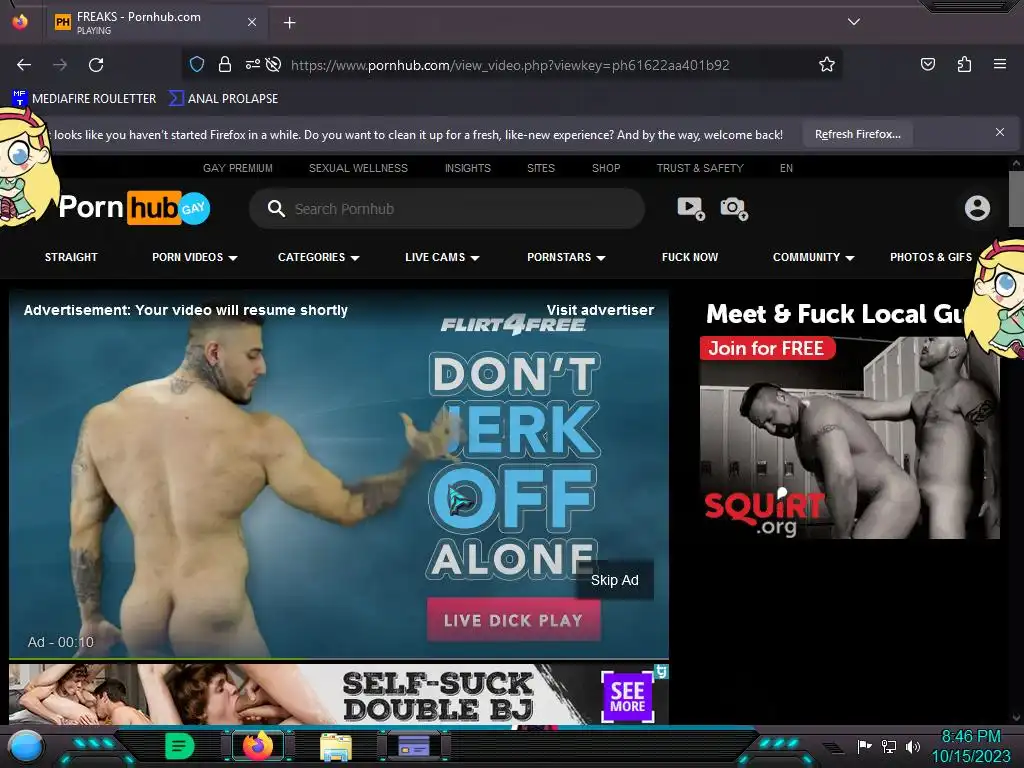Switch to Firefox on the taskbar
Screen dimensions: 1024x768
(258, 746)
